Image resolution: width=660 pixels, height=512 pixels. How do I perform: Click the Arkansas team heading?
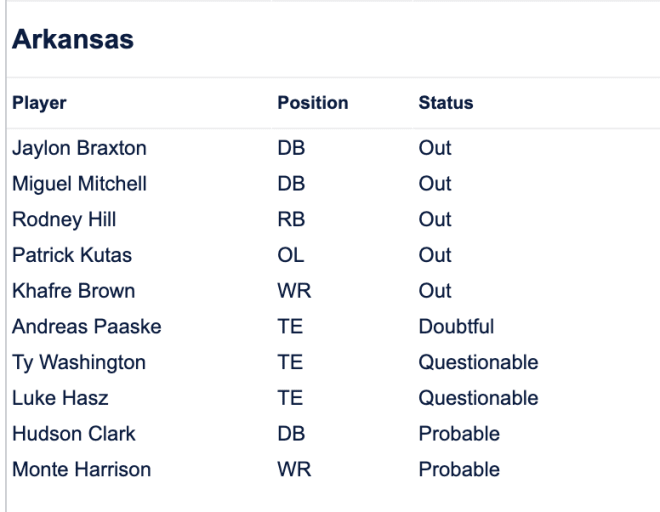click(73, 39)
